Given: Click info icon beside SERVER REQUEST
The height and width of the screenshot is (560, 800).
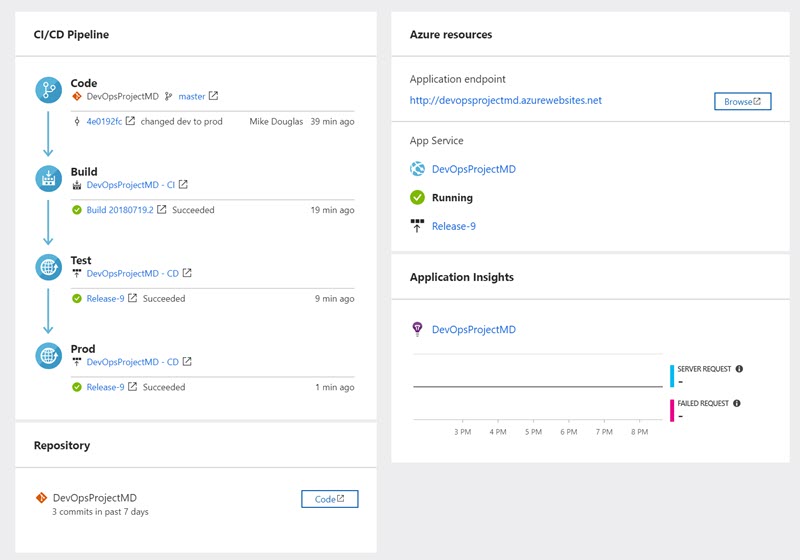Looking at the screenshot, I should coord(739,369).
